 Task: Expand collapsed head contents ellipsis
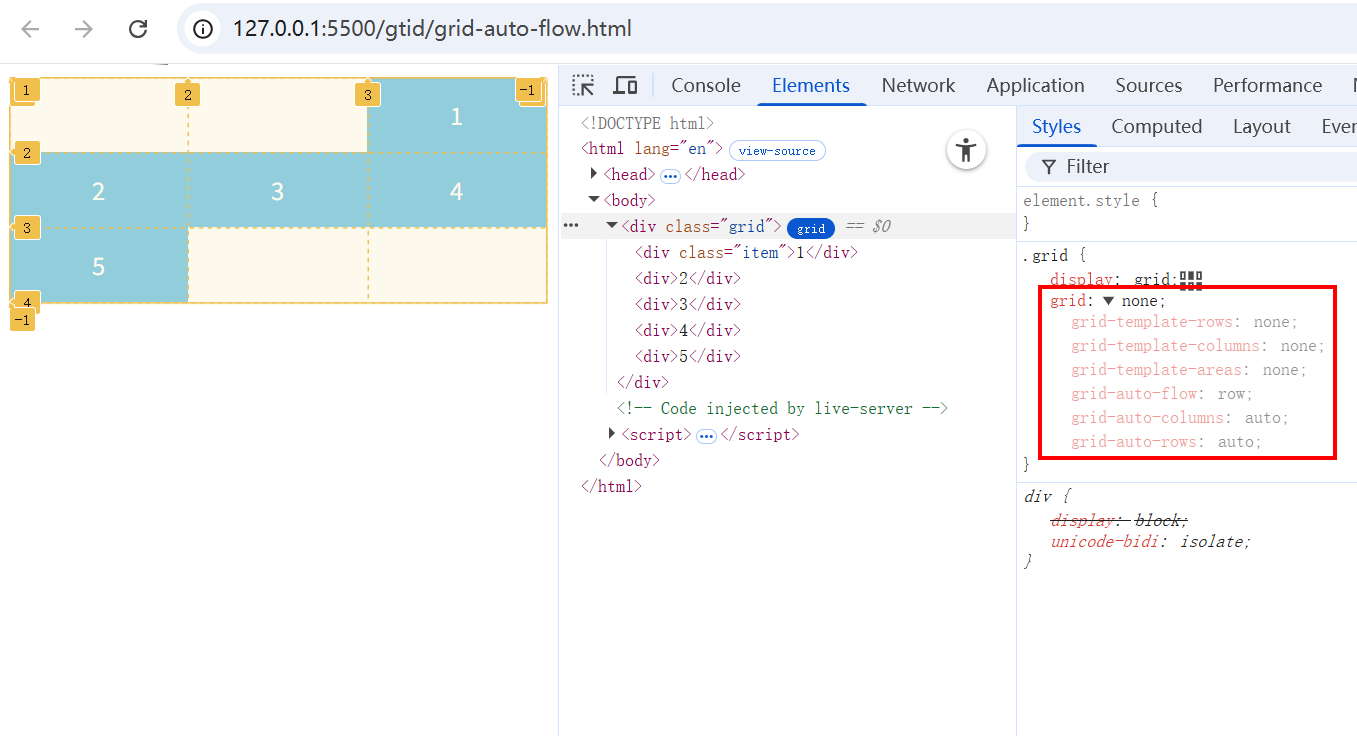tap(670, 175)
